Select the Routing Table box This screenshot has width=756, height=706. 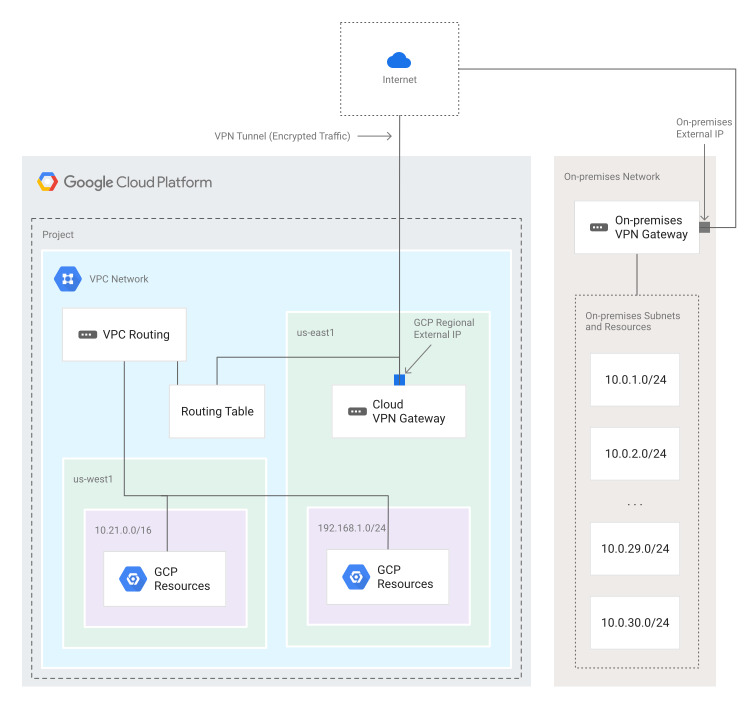[217, 411]
